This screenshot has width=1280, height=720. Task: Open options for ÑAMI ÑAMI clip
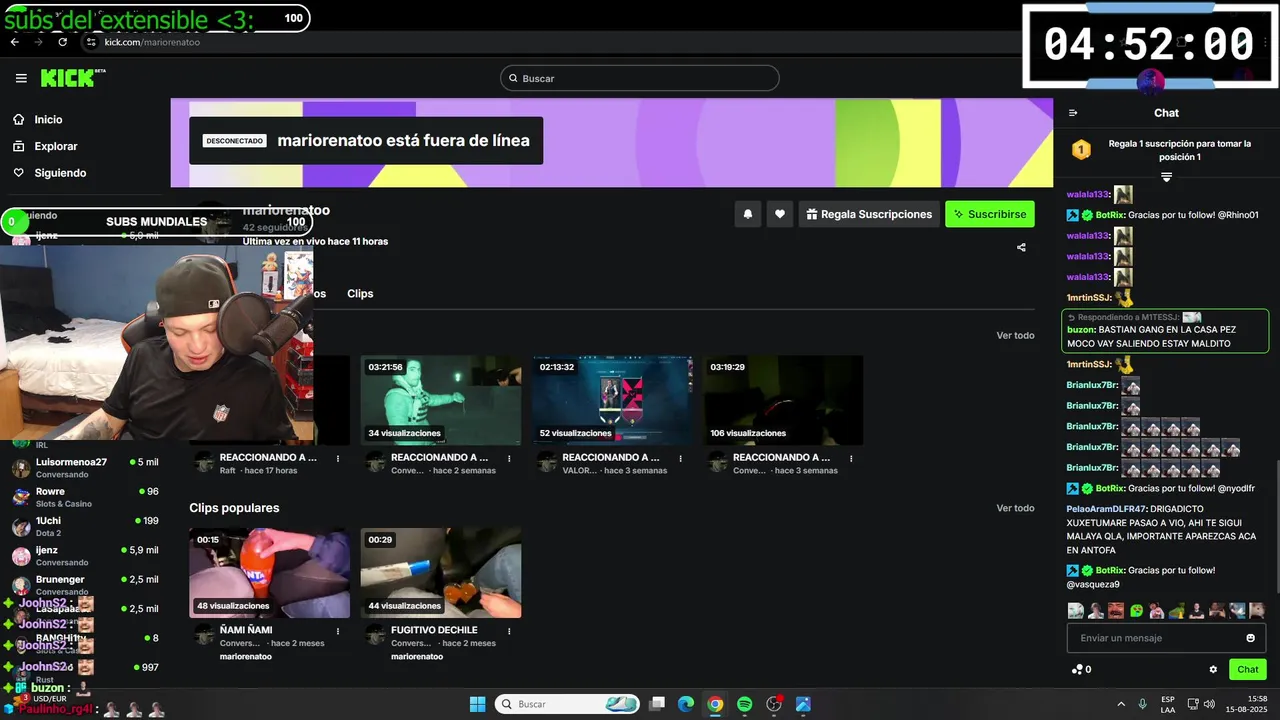tap(338, 631)
